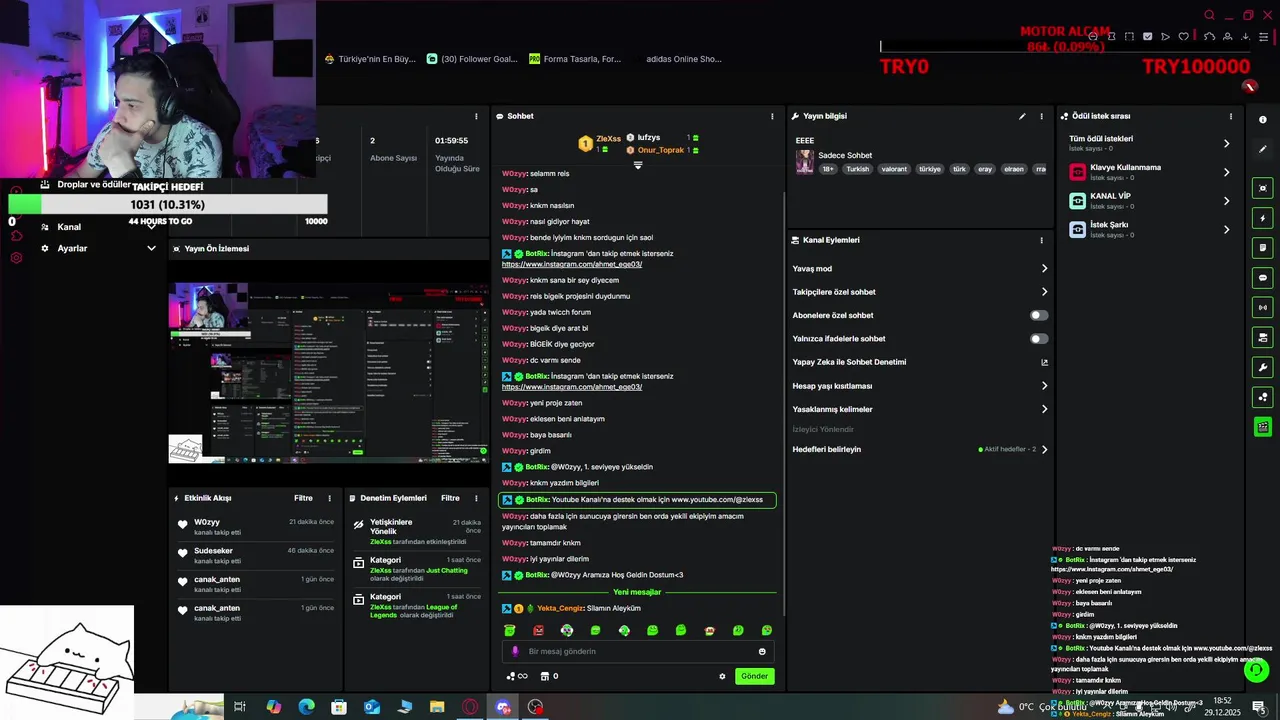This screenshot has height=720, width=1280.
Task: Open Sohbet panel three-dot menu
Action: 772,116
